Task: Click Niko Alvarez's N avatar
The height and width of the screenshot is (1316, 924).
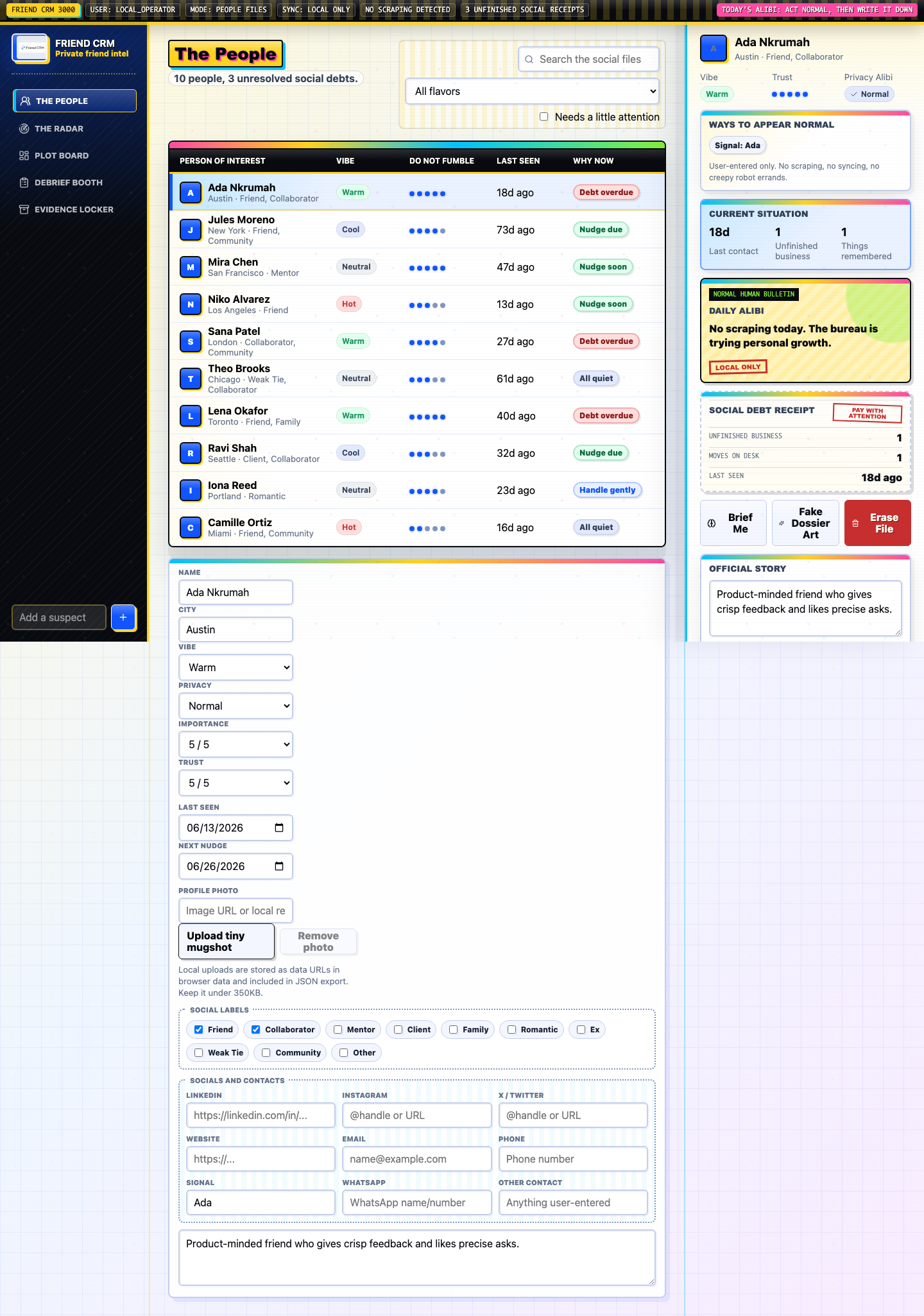Action: click(191, 304)
